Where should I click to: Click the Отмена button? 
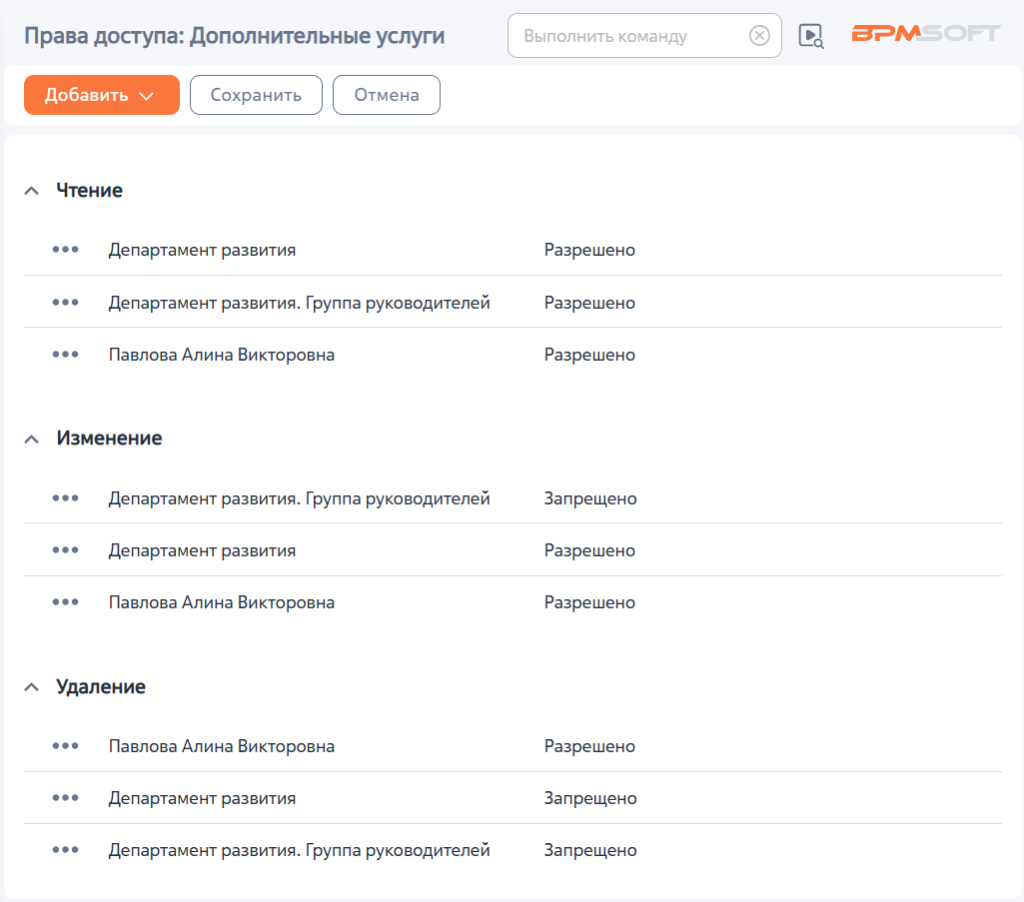pyautogui.click(x=387, y=95)
